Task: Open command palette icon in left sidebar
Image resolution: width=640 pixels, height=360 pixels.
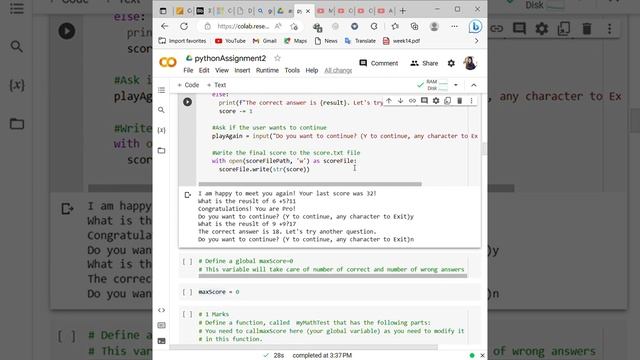Action: pos(162,325)
